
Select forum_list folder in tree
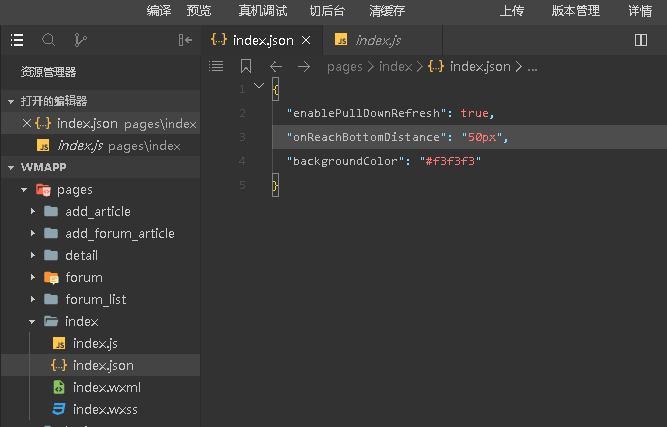100,299
